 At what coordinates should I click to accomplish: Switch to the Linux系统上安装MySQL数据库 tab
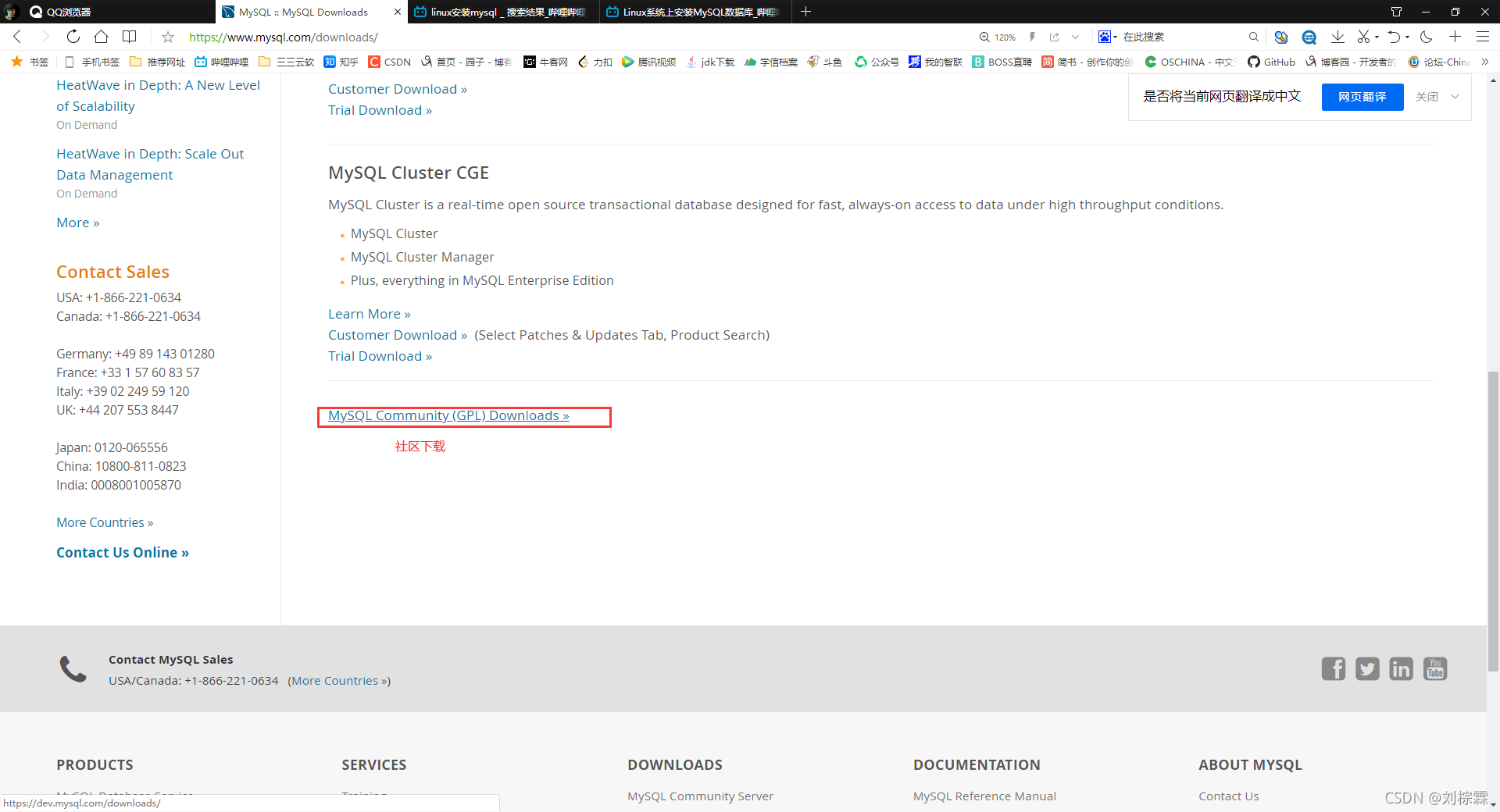(x=695, y=12)
